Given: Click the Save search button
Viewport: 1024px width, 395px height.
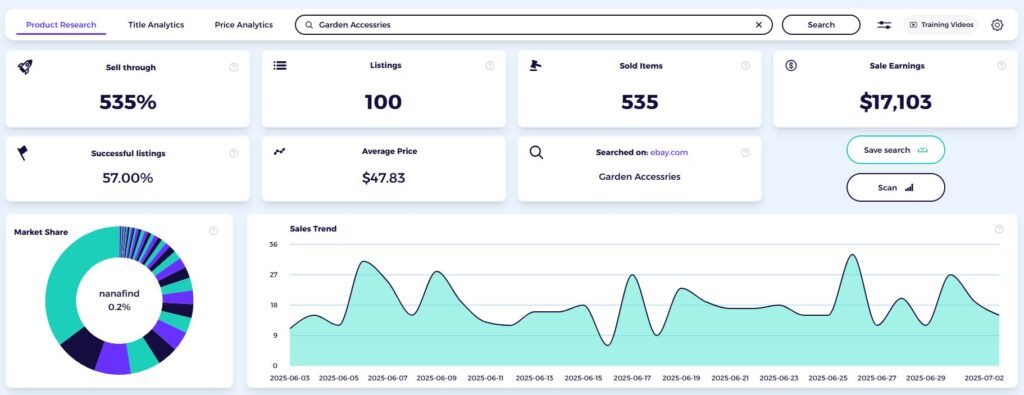Looking at the screenshot, I should tap(895, 150).
